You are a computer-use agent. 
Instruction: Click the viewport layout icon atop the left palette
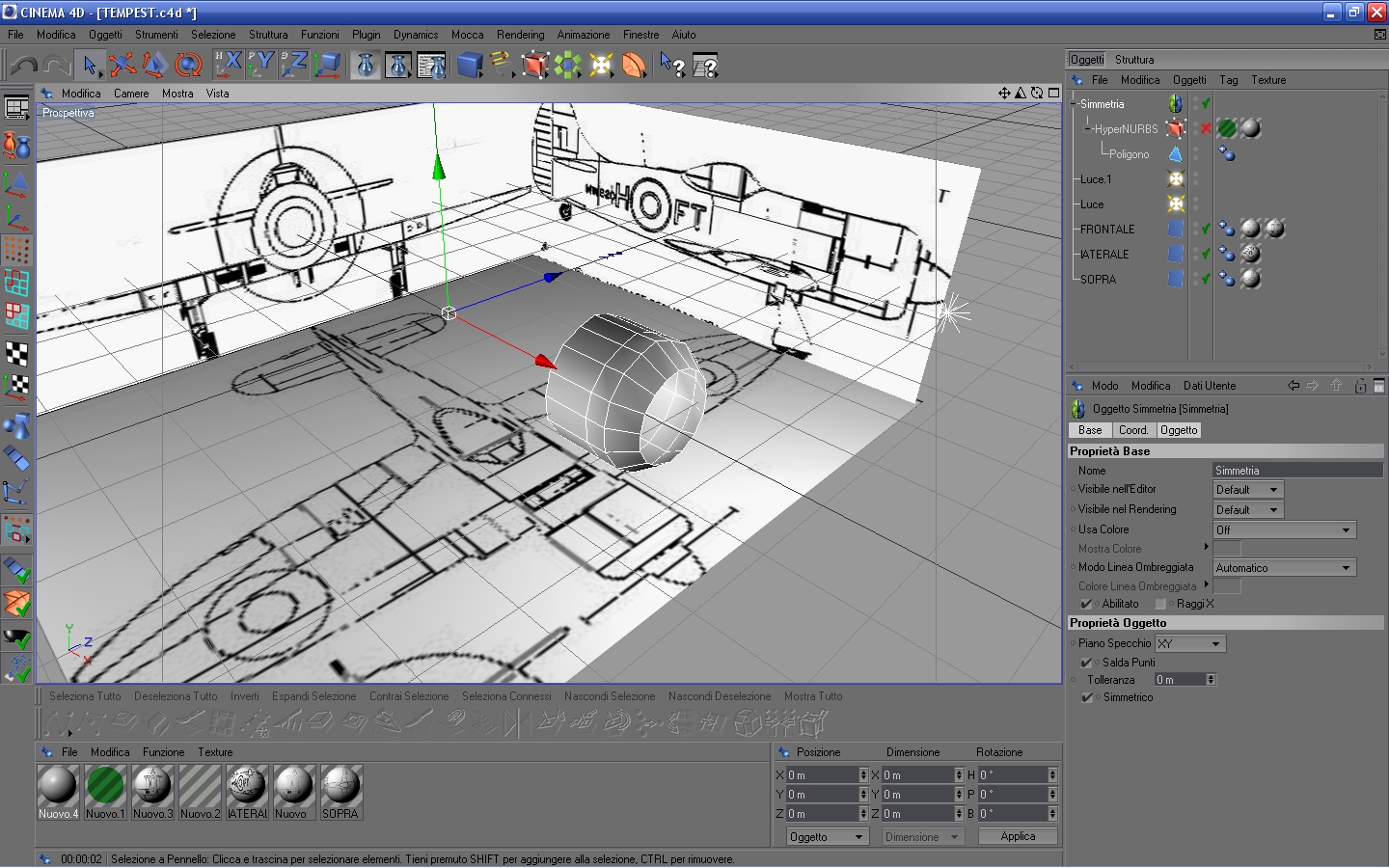point(16,107)
